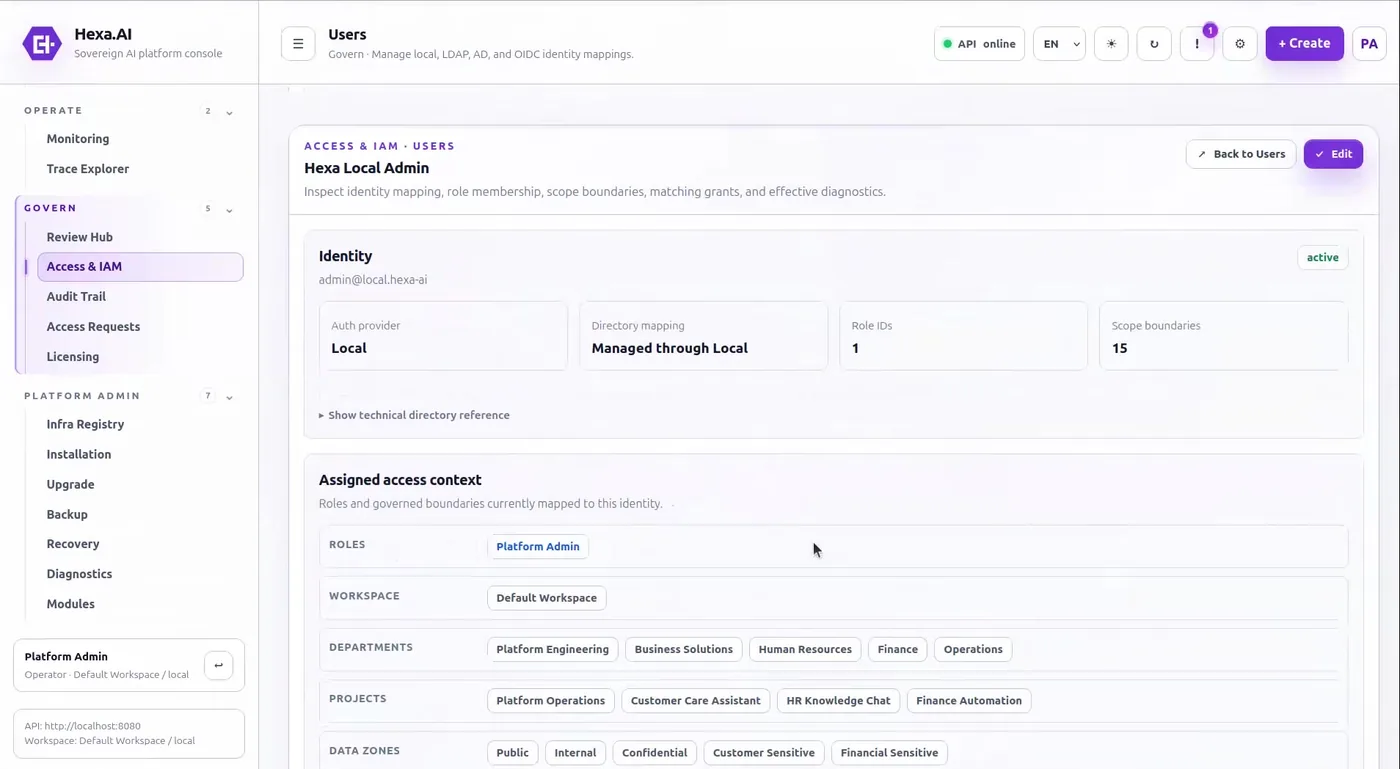Select the Internal data zone chip
This screenshot has height=769, width=1400.
click(x=575, y=753)
